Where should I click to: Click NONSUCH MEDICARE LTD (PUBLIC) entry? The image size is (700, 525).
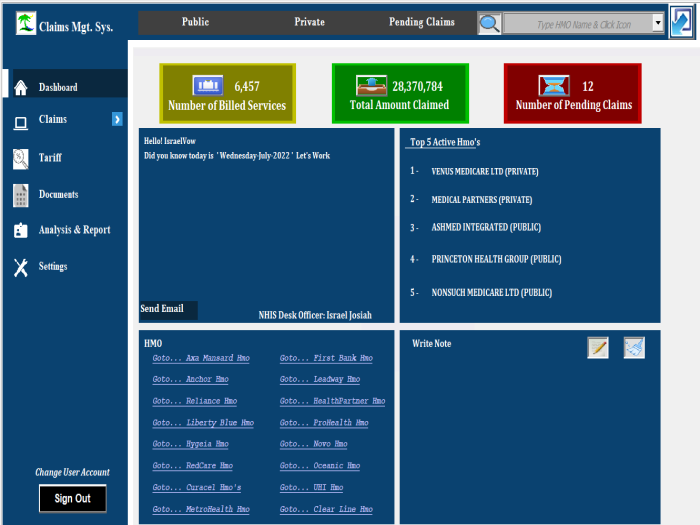tap(492, 292)
